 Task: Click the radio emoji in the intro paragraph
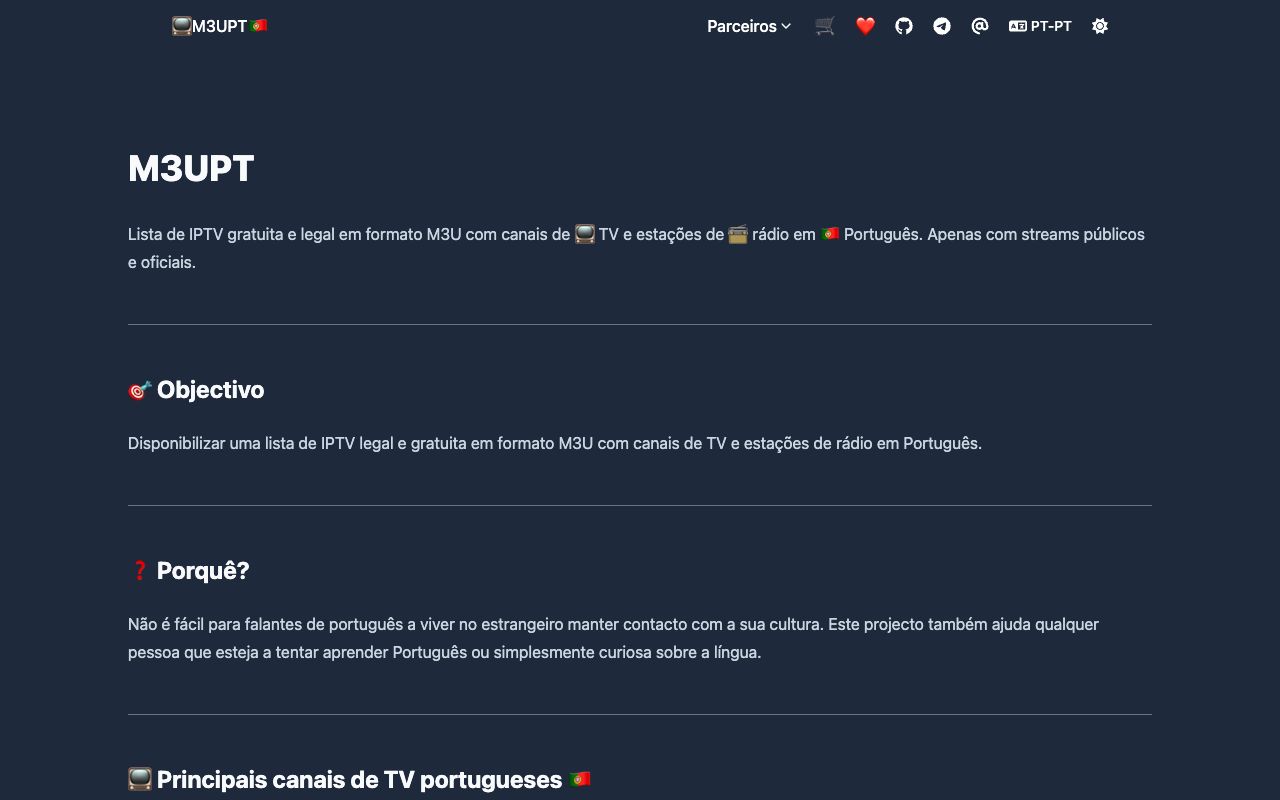pyautogui.click(x=738, y=234)
